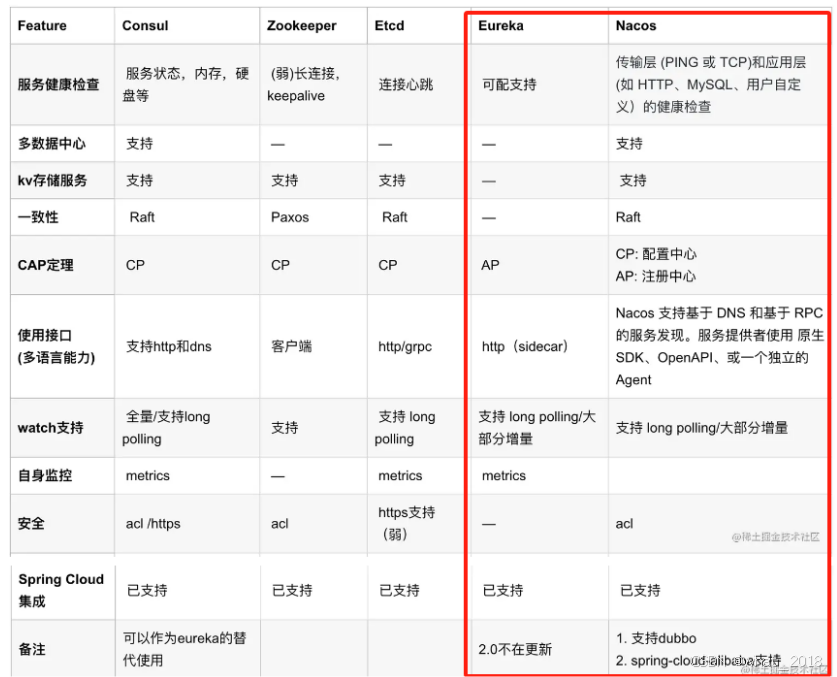Click the Feature column header

(x=42, y=26)
